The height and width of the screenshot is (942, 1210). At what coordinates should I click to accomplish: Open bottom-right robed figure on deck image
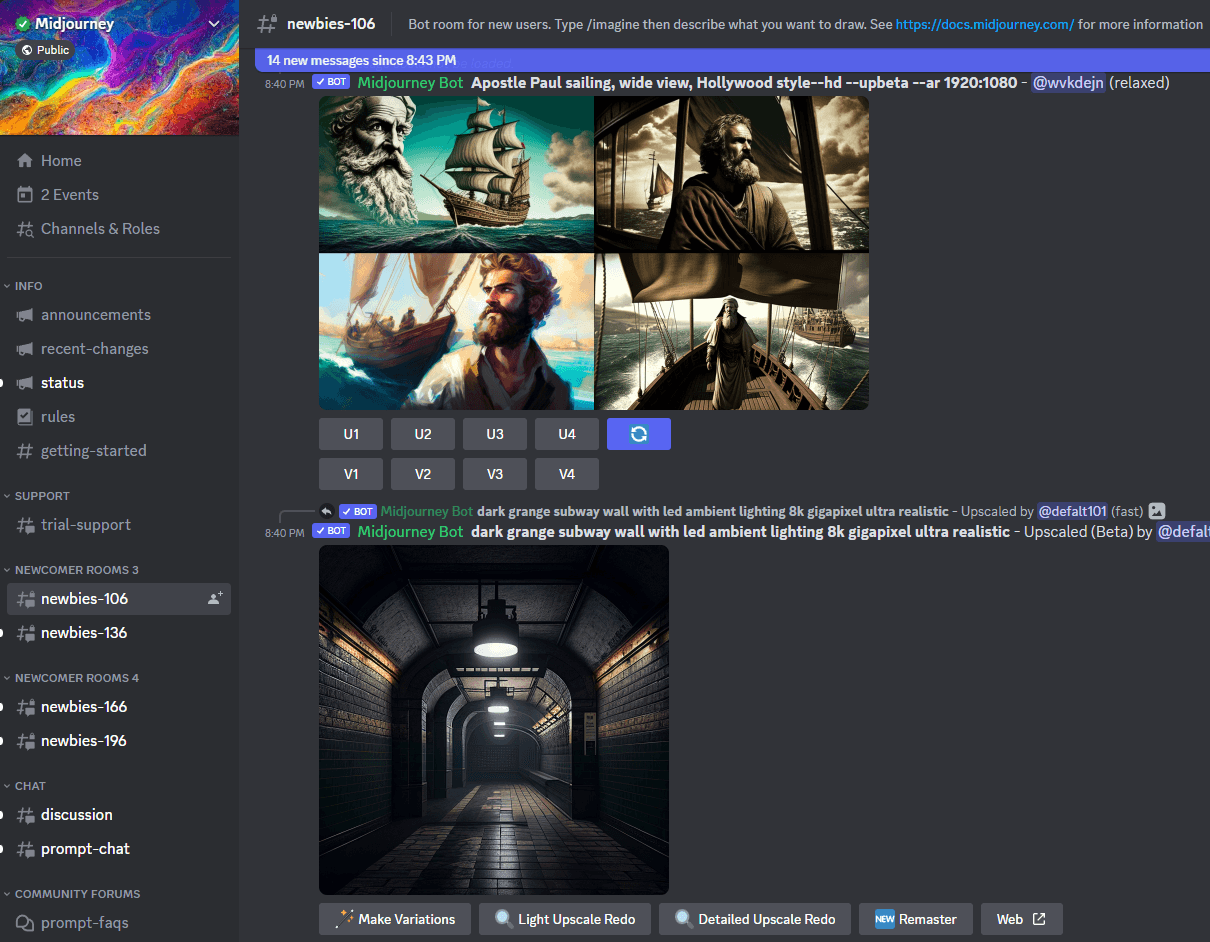point(732,332)
